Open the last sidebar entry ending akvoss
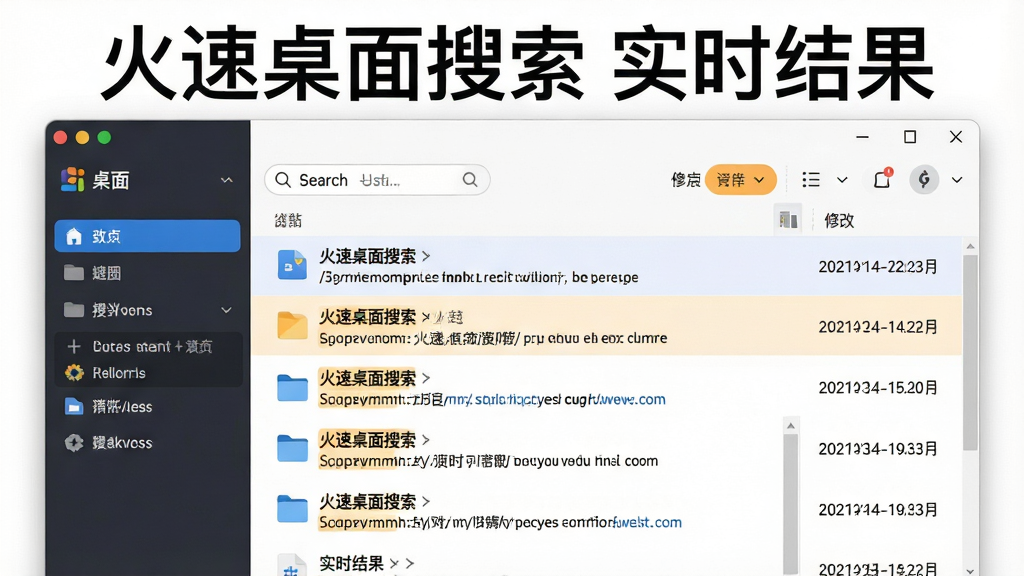 122,443
